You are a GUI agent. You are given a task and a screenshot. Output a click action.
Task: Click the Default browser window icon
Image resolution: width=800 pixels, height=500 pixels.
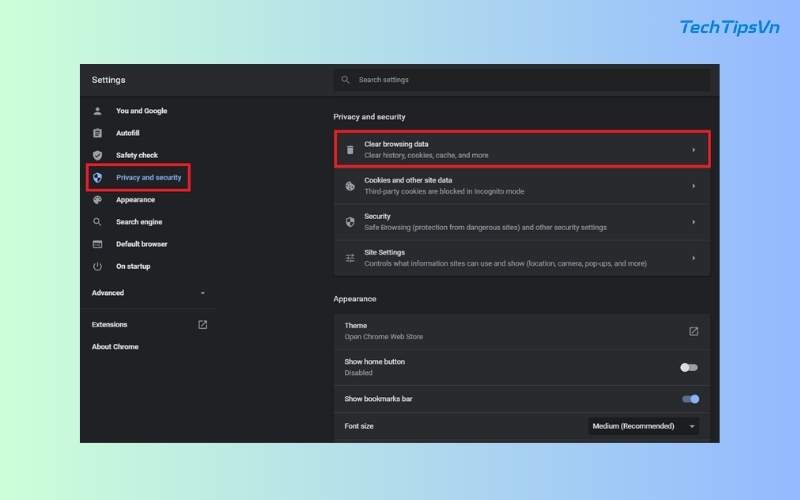(x=97, y=244)
